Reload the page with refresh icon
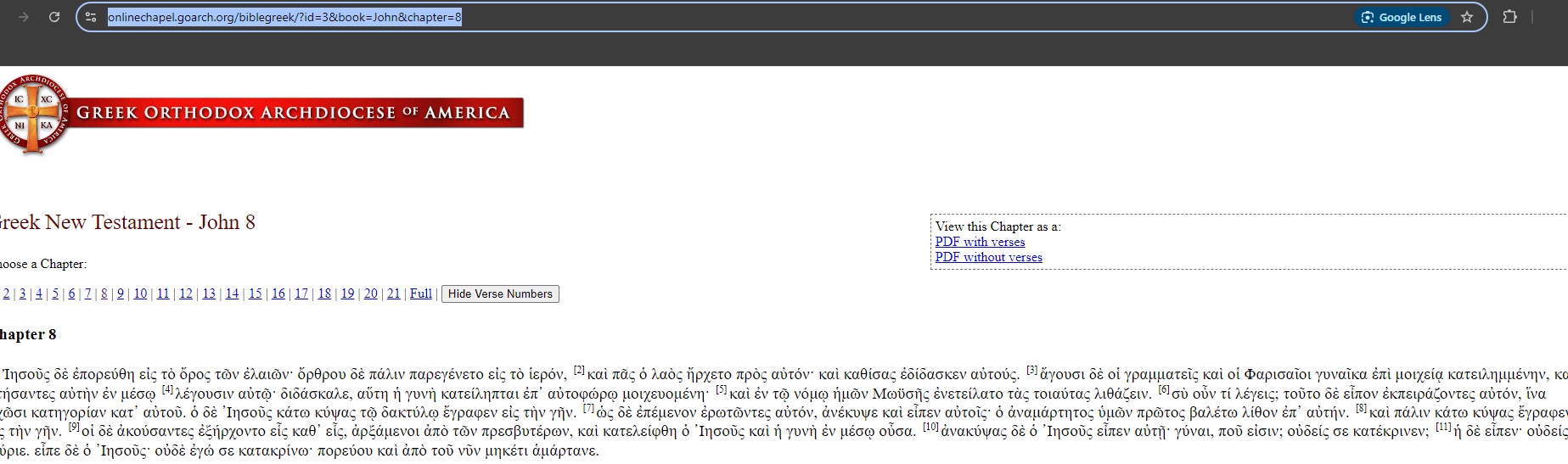 (54, 17)
